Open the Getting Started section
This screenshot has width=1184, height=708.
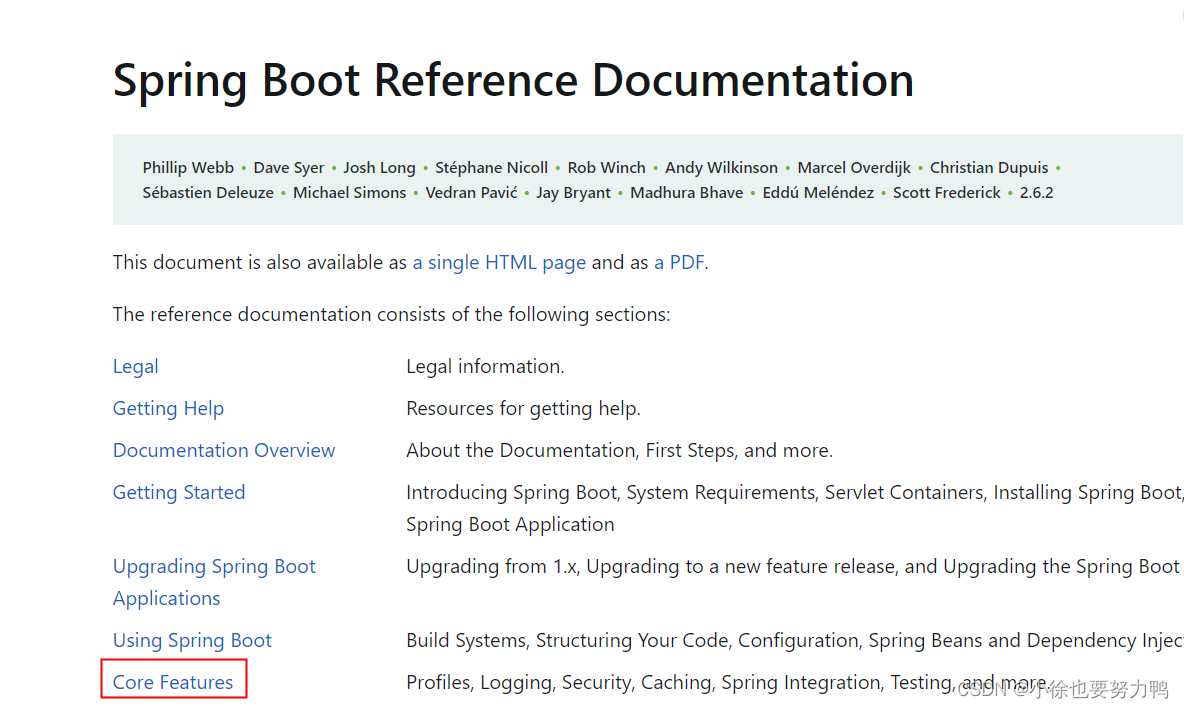point(179,492)
